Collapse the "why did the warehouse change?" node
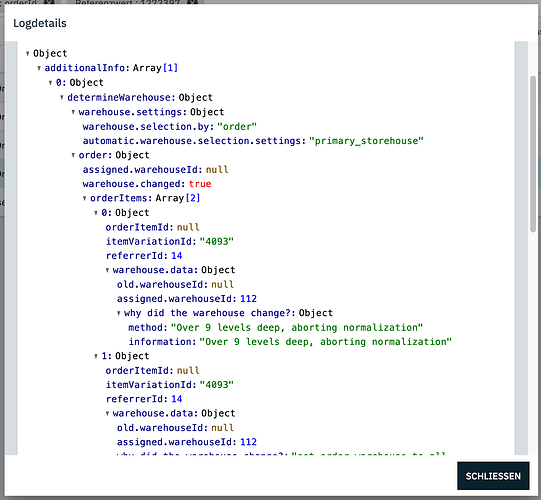The height and width of the screenshot is (500, 541). click(119, 313)
